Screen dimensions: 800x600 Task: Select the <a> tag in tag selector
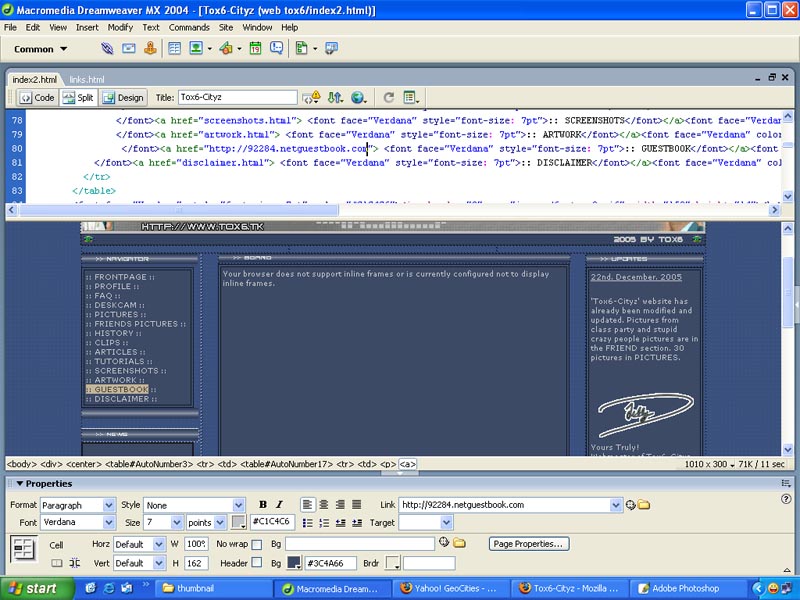[407, 464]
